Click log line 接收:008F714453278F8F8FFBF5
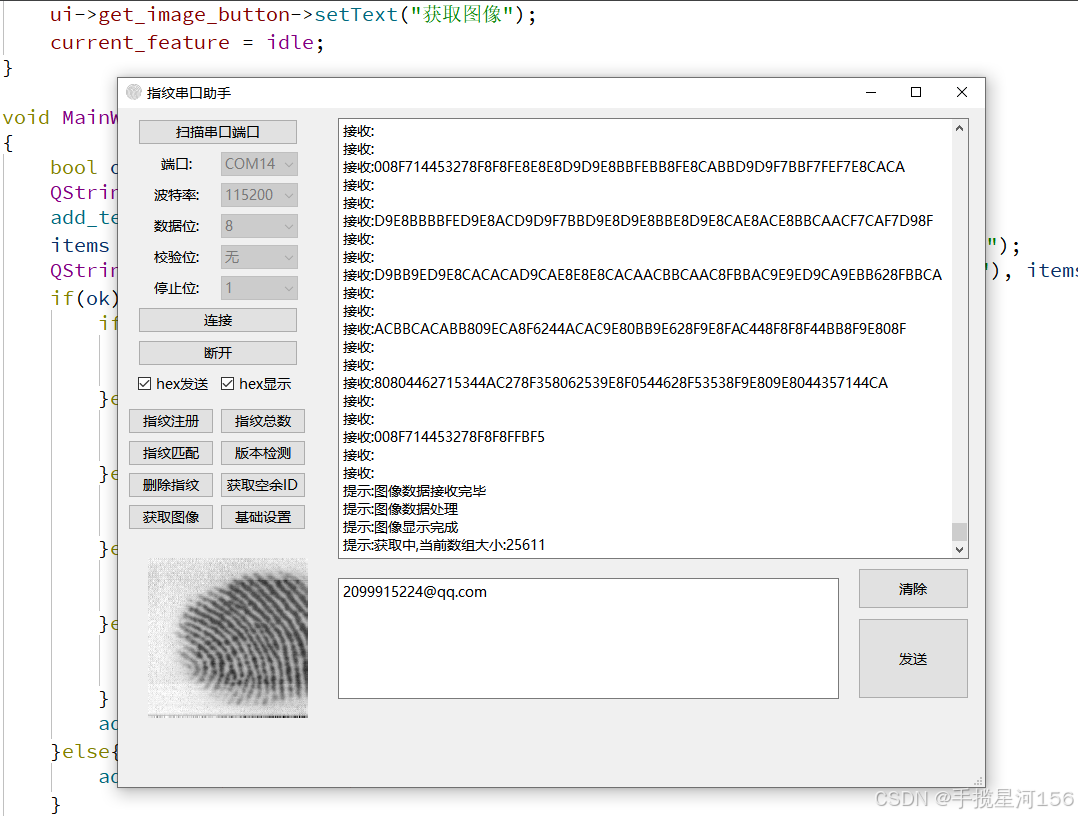Image resolution: width=1078 pixels, height=816 pixels. [443, 437]
